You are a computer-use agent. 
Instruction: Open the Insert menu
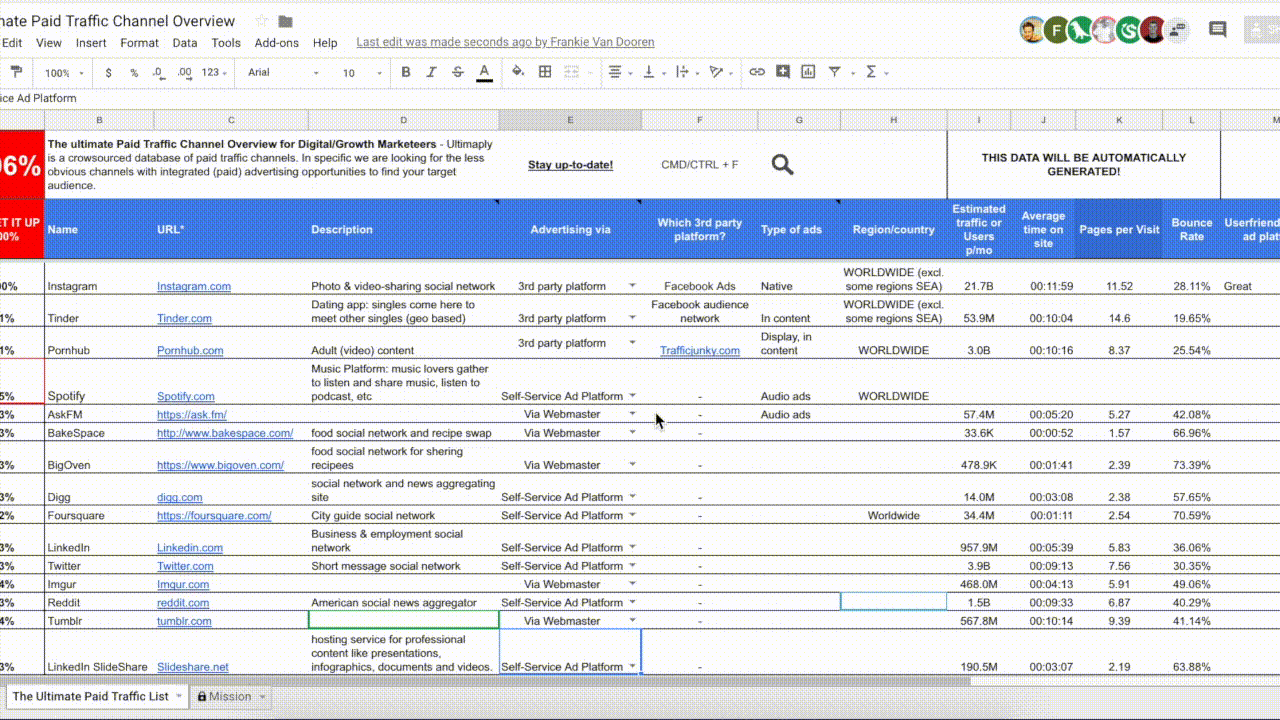point(91,43)
